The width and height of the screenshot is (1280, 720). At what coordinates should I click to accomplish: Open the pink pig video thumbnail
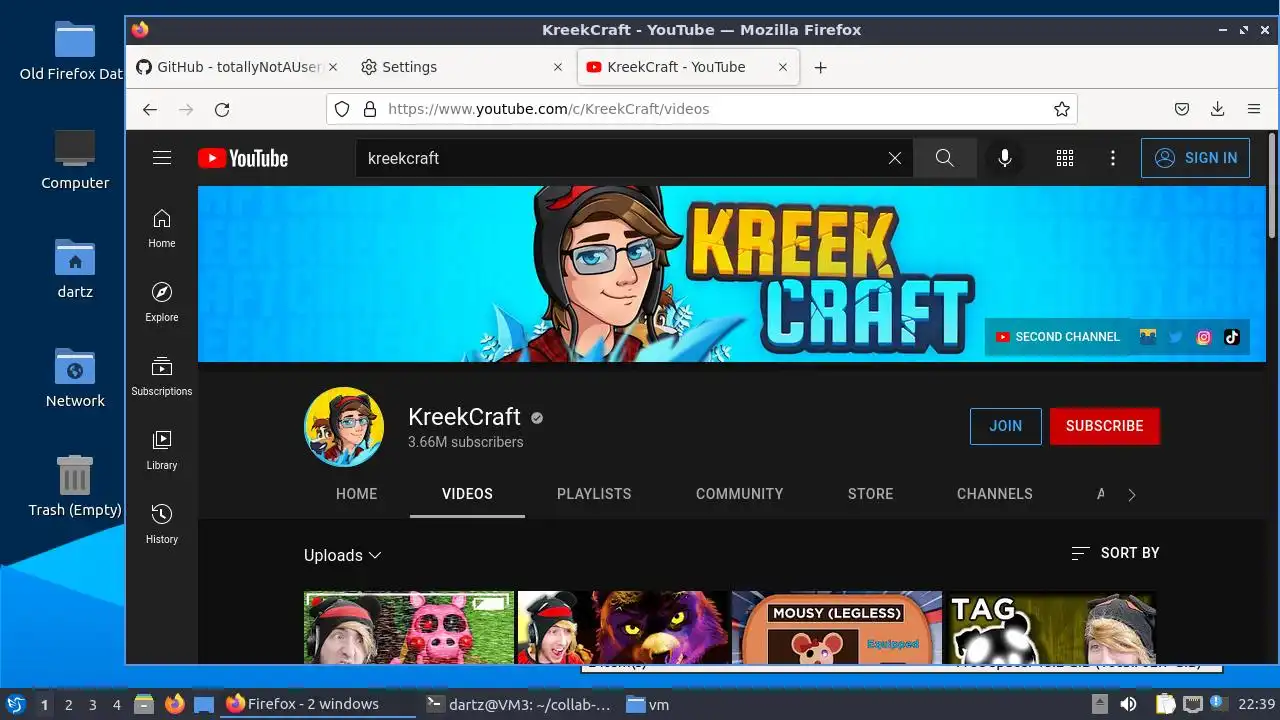[x=409, y=627]
